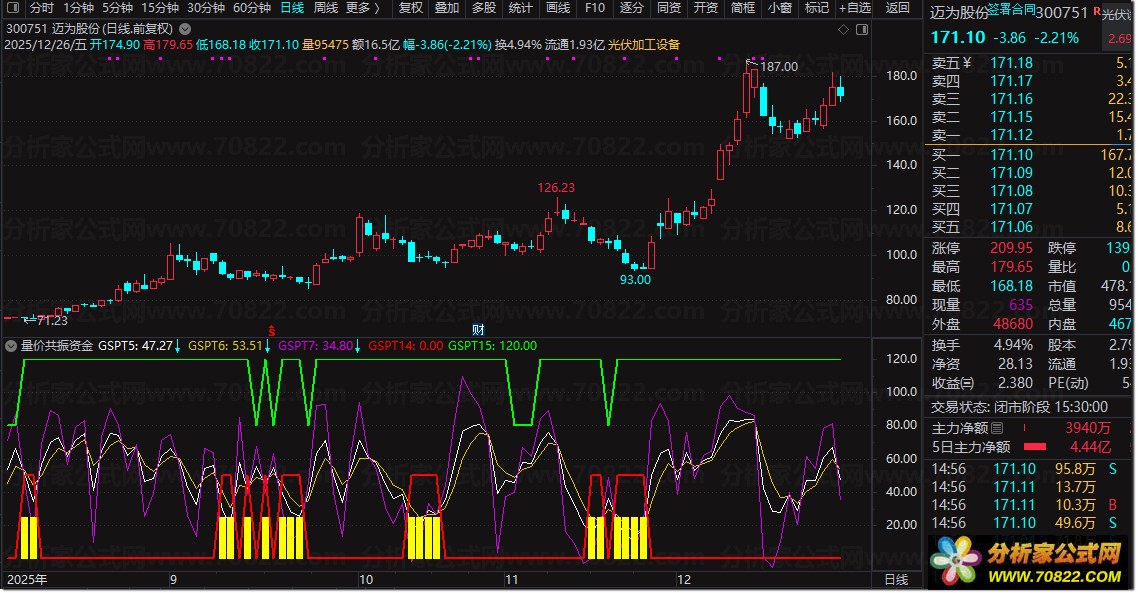Click the 签署合同 news tag
The image size is (1138, 593).
(1011, 8)
